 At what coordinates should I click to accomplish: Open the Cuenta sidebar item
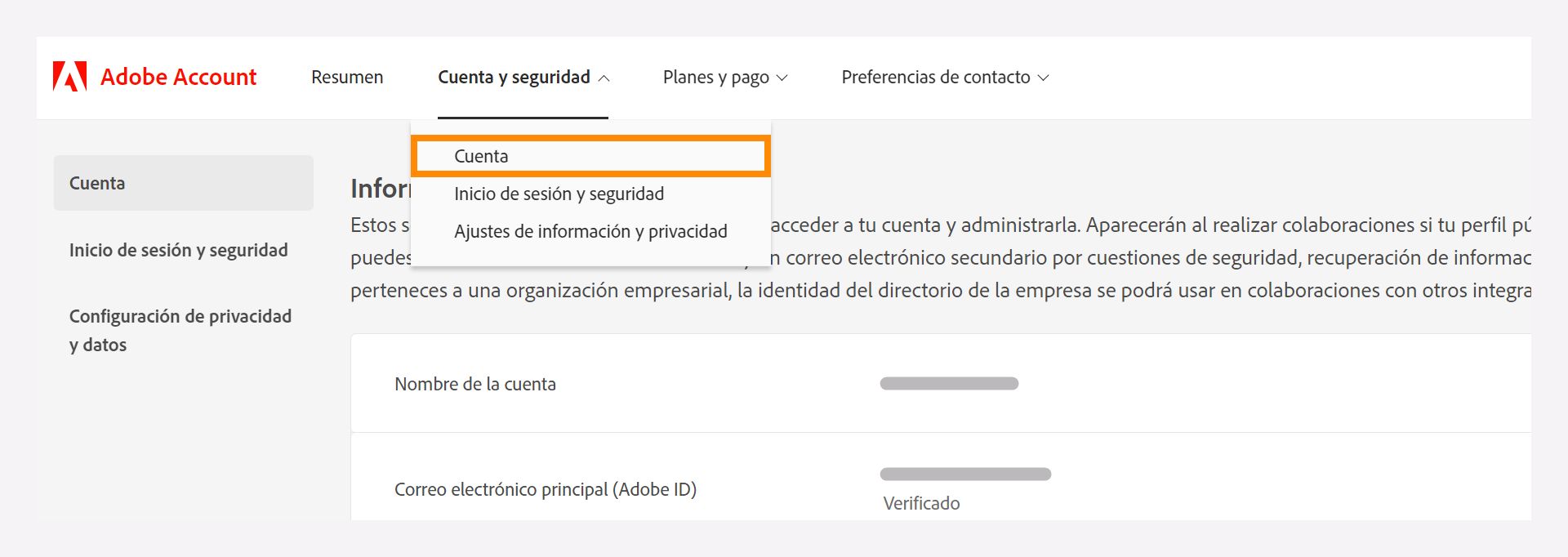(x=96, y=183)
